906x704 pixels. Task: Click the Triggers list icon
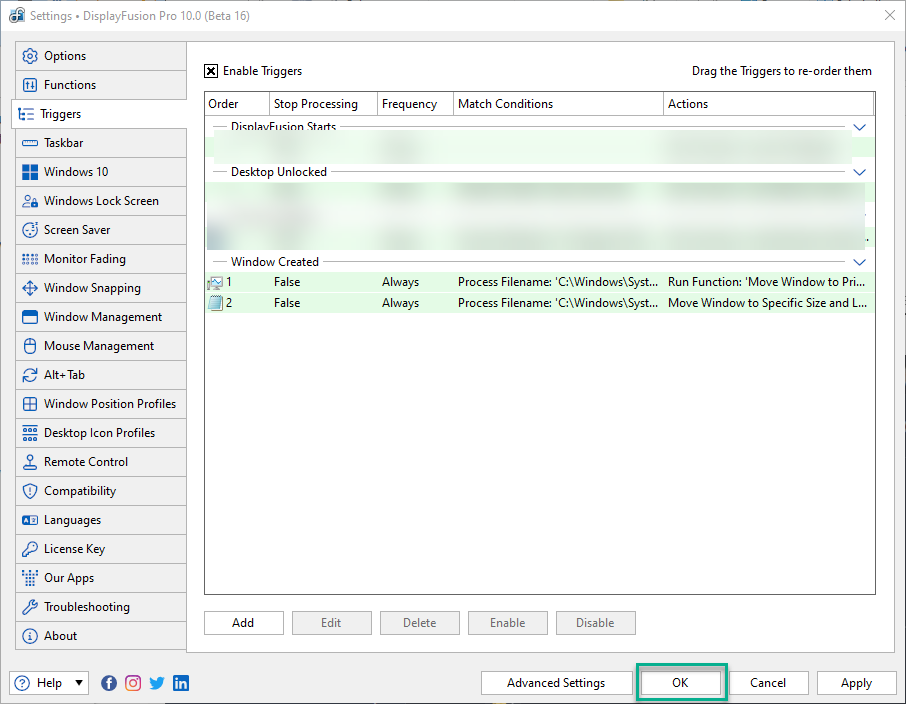(x=26, y=114)
